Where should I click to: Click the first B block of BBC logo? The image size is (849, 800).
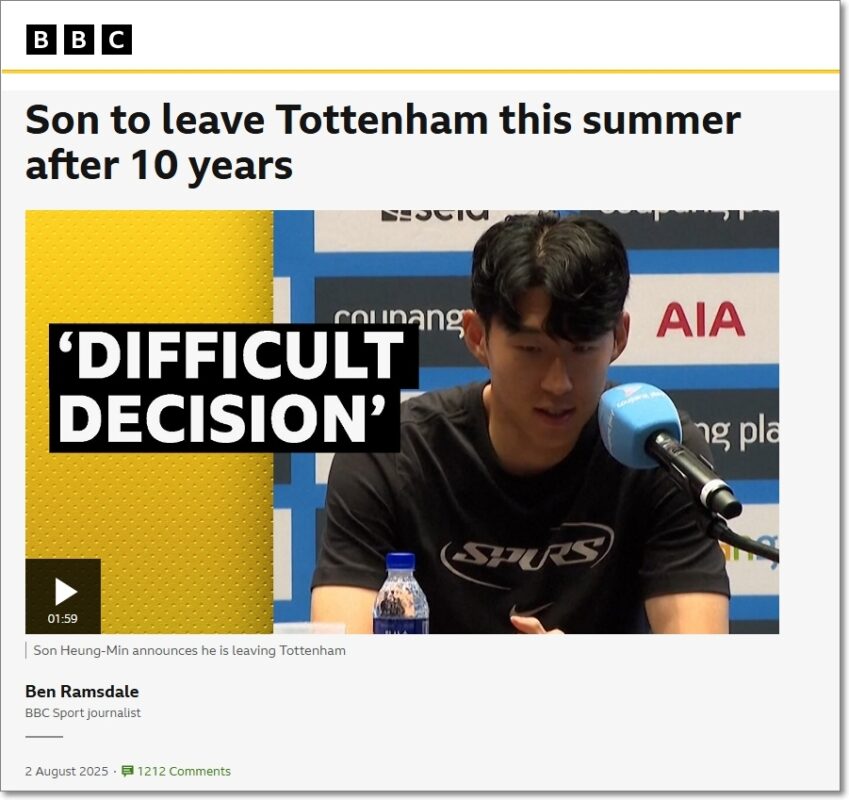tap(41, 40)
